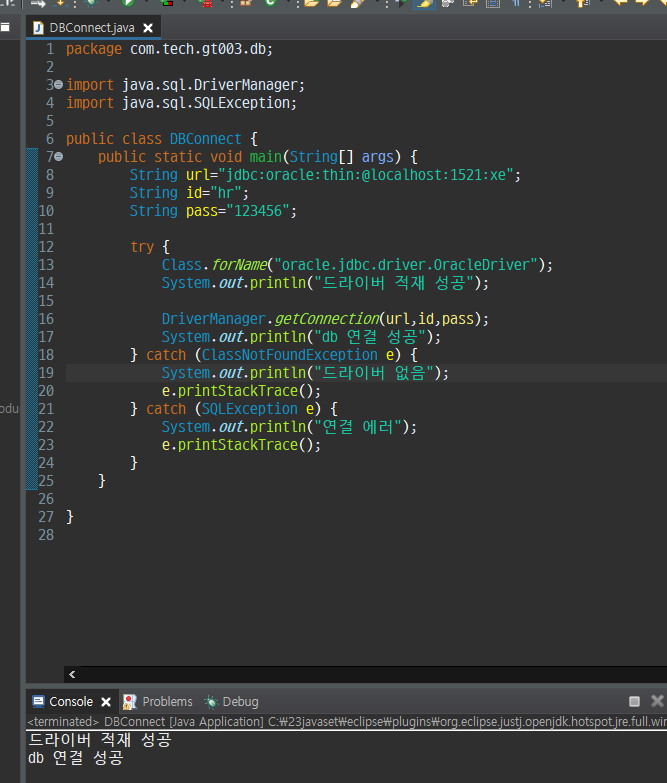The height and width of the screenshot is (783, 667).
Task: Click the console output "드라이버 적재 성공"
Action: (100, 740)
